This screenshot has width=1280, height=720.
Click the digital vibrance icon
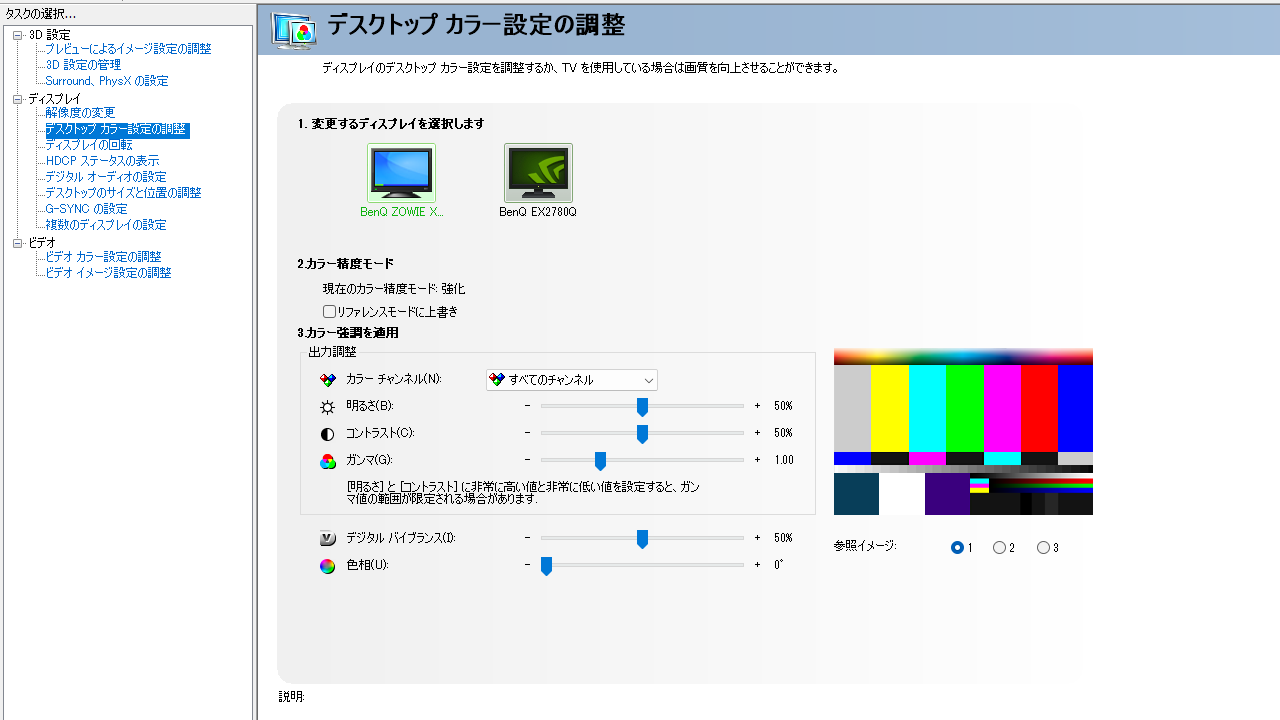[327, 539]
